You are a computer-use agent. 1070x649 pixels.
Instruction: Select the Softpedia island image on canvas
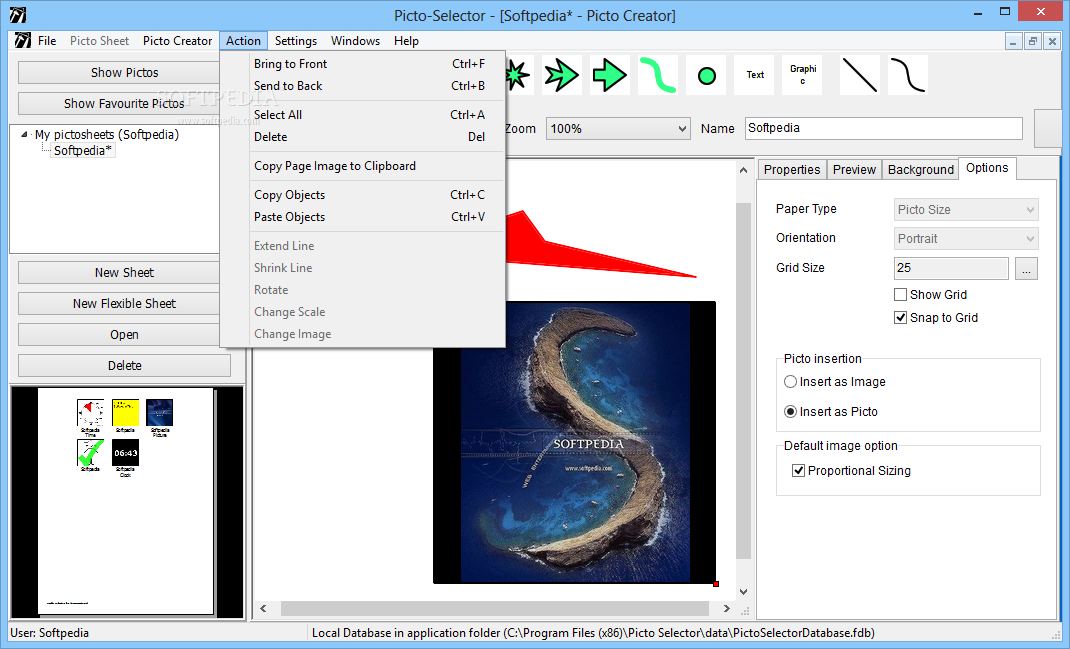pos(575,442)
